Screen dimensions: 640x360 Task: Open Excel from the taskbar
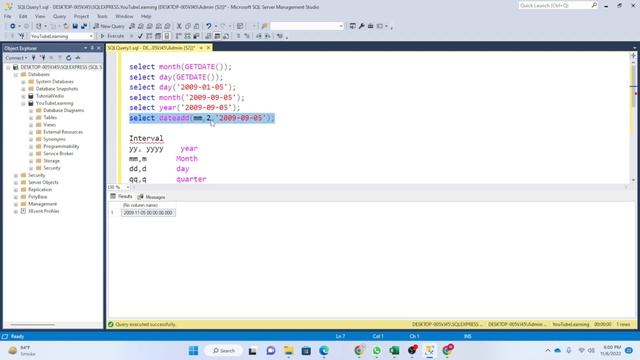coord(394,351)
